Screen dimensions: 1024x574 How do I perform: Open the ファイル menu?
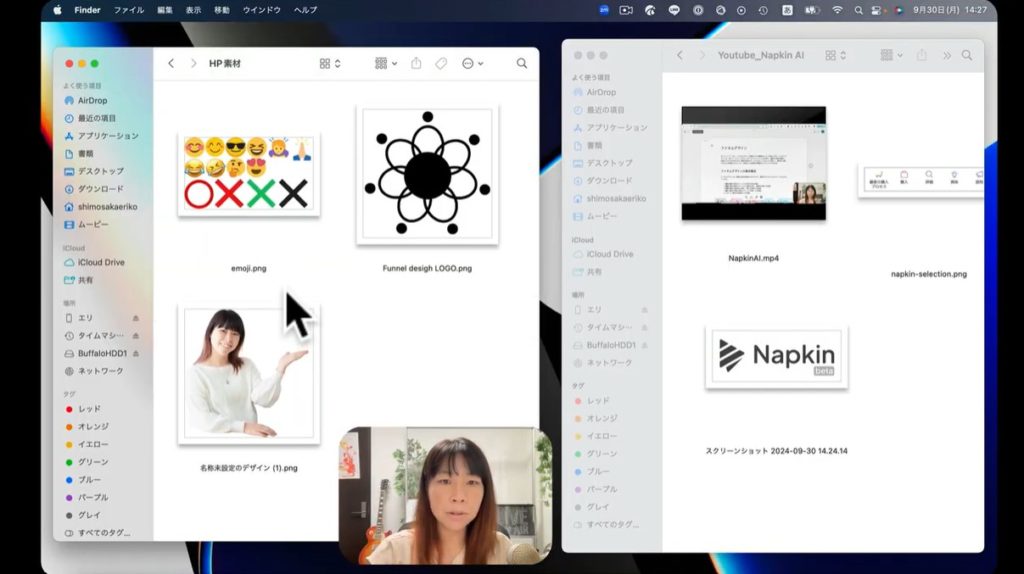tap(128, 10)
